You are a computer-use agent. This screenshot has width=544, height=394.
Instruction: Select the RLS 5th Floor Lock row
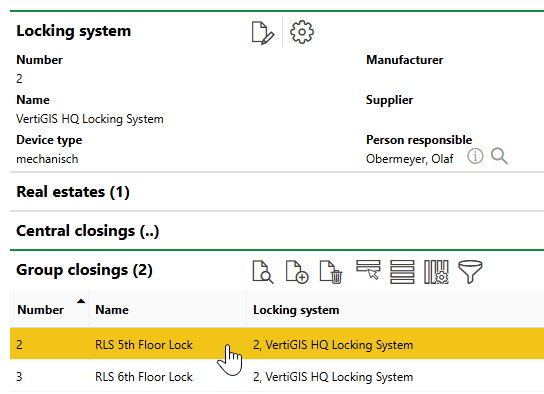click(277, 344)
